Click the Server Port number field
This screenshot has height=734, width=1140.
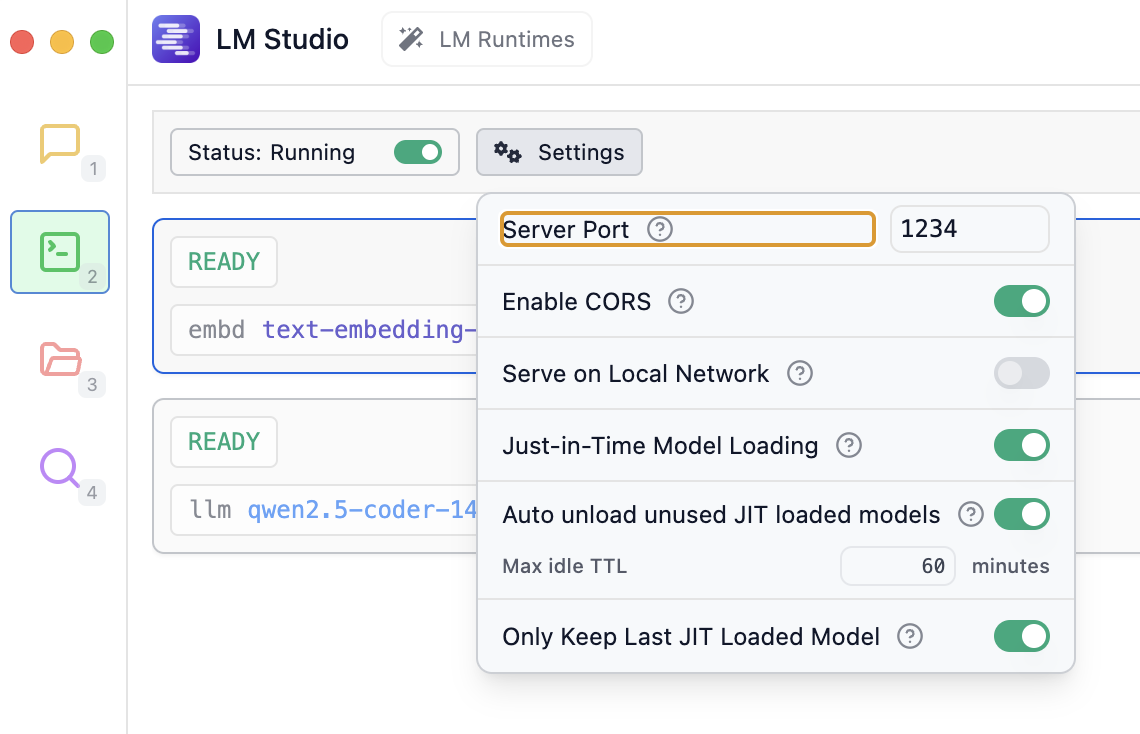(968, 230)
